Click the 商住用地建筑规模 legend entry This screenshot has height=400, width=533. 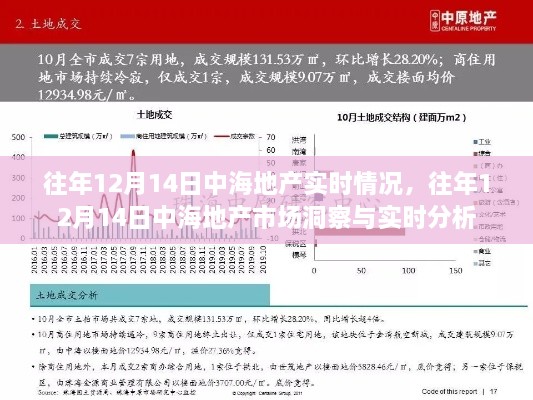click(164, 136)
